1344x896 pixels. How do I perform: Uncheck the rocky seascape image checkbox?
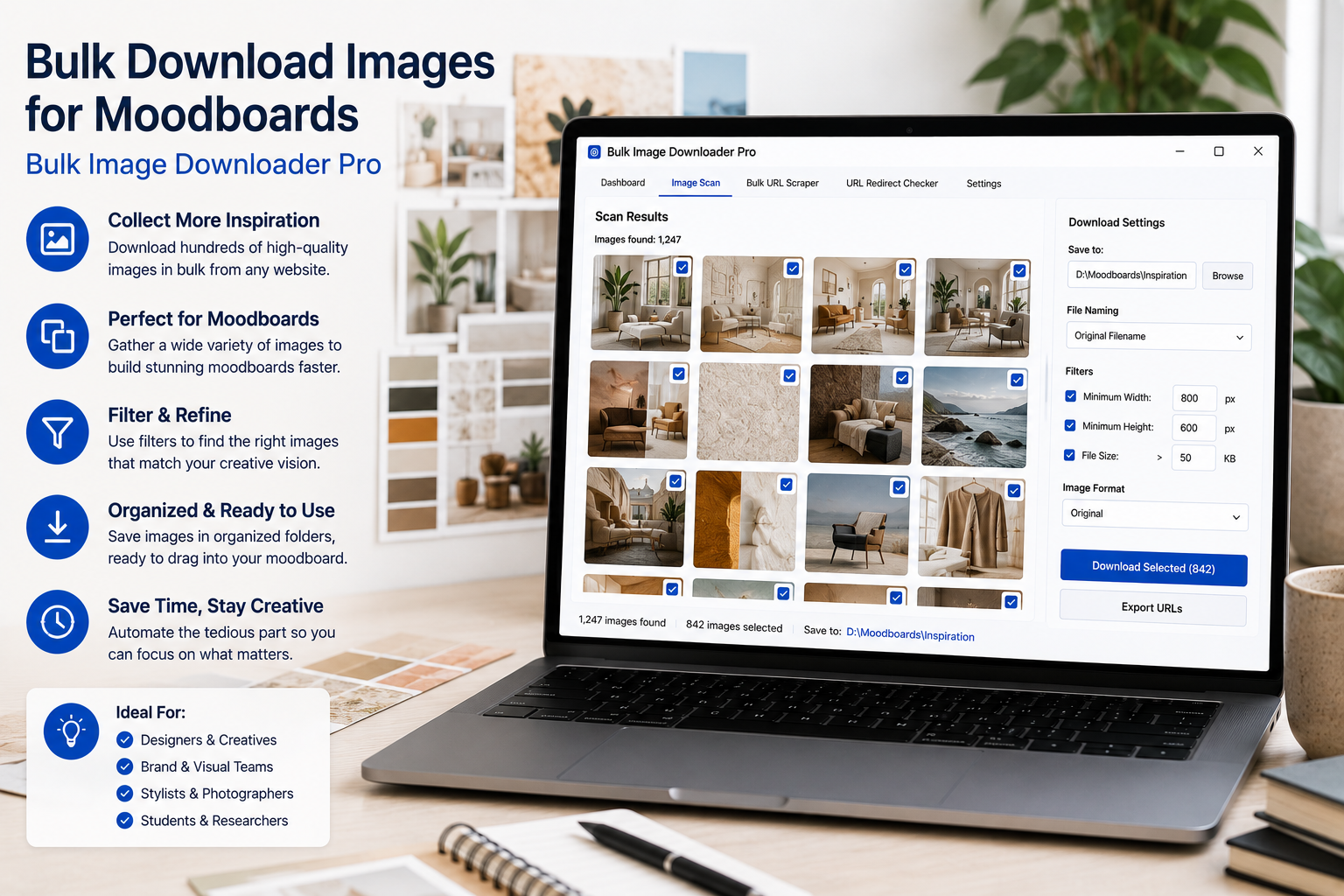(1017, 380)
